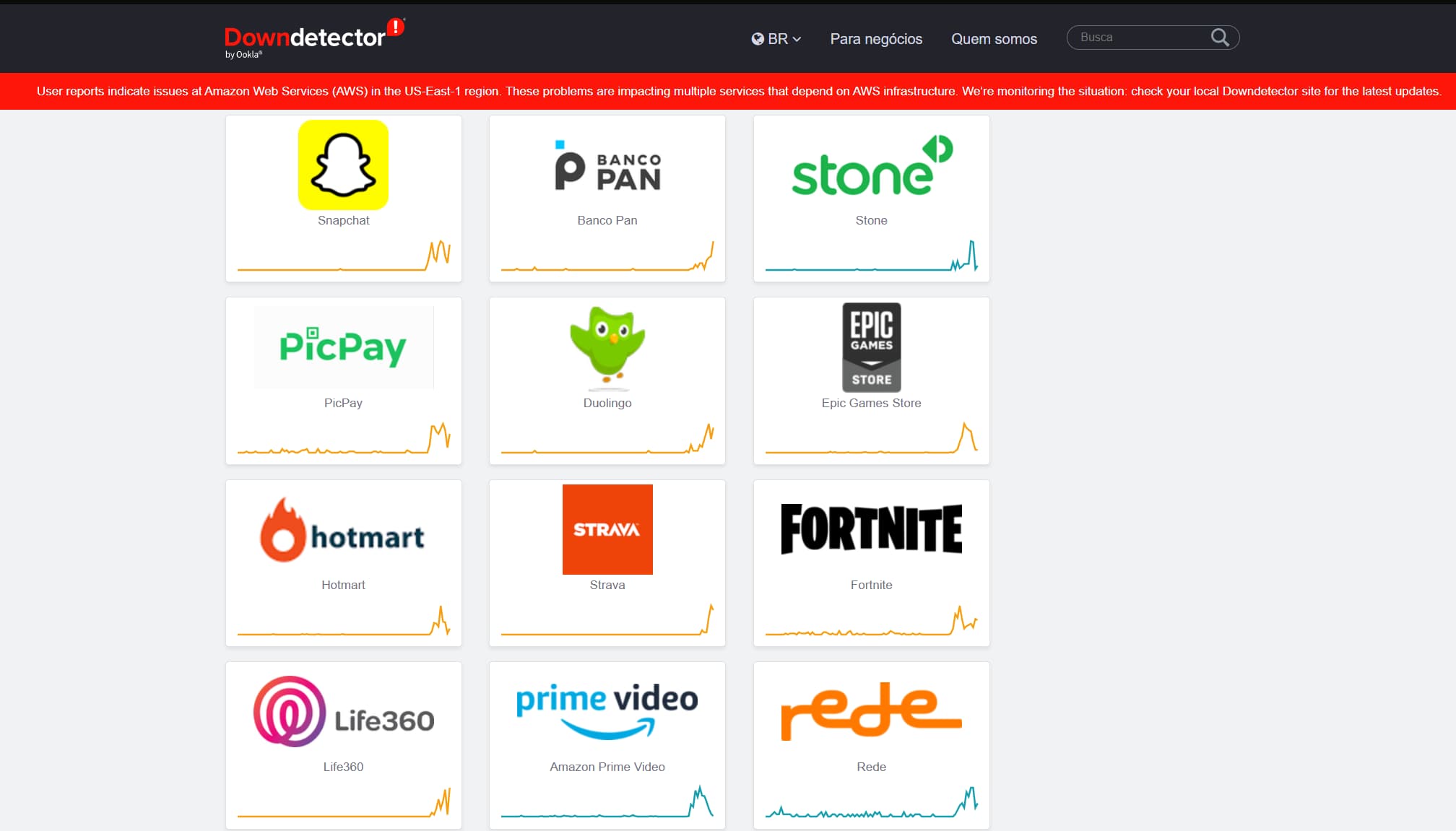Viewport: 1456px width, 831px height.
Task: Open the Para negócios menu item
Action: tap(876, 39)
